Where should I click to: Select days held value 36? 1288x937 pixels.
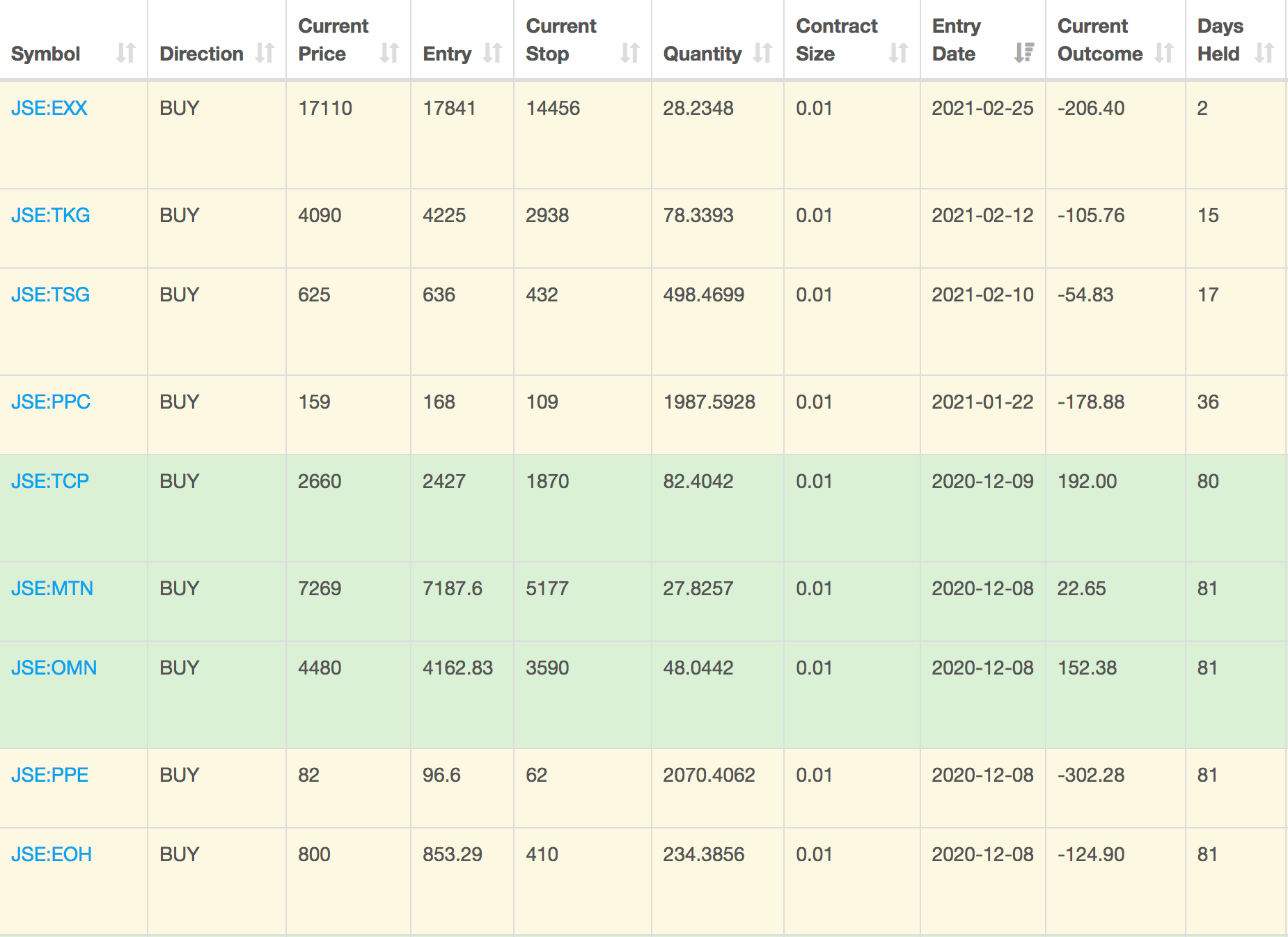pyautogui.click(x=1208, y=402)
